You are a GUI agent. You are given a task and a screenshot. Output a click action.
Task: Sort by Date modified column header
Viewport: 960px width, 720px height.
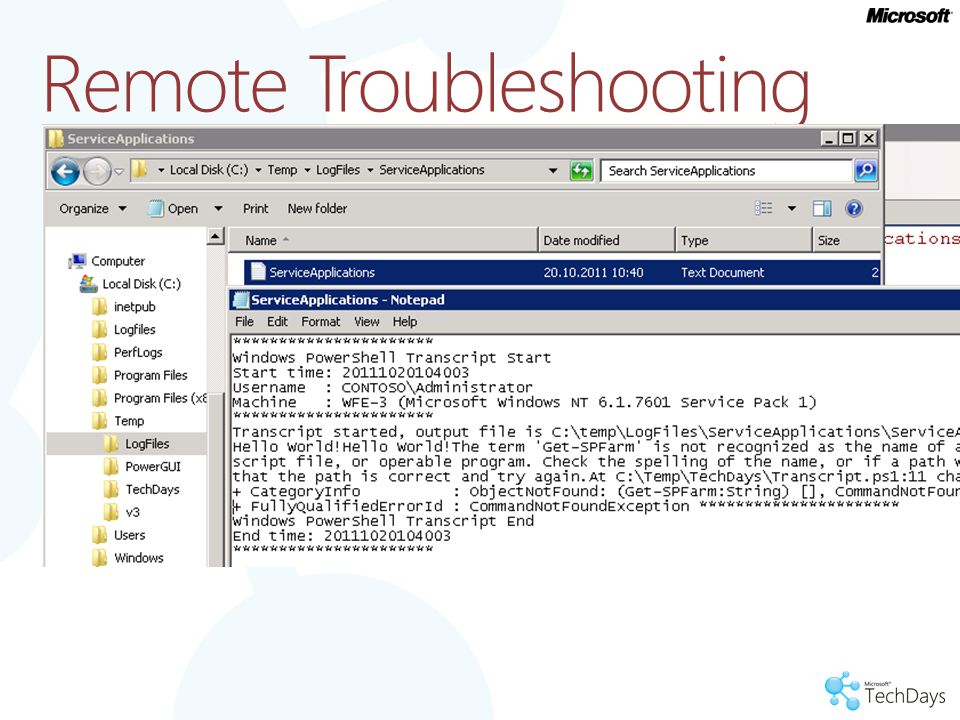(607, 241)
